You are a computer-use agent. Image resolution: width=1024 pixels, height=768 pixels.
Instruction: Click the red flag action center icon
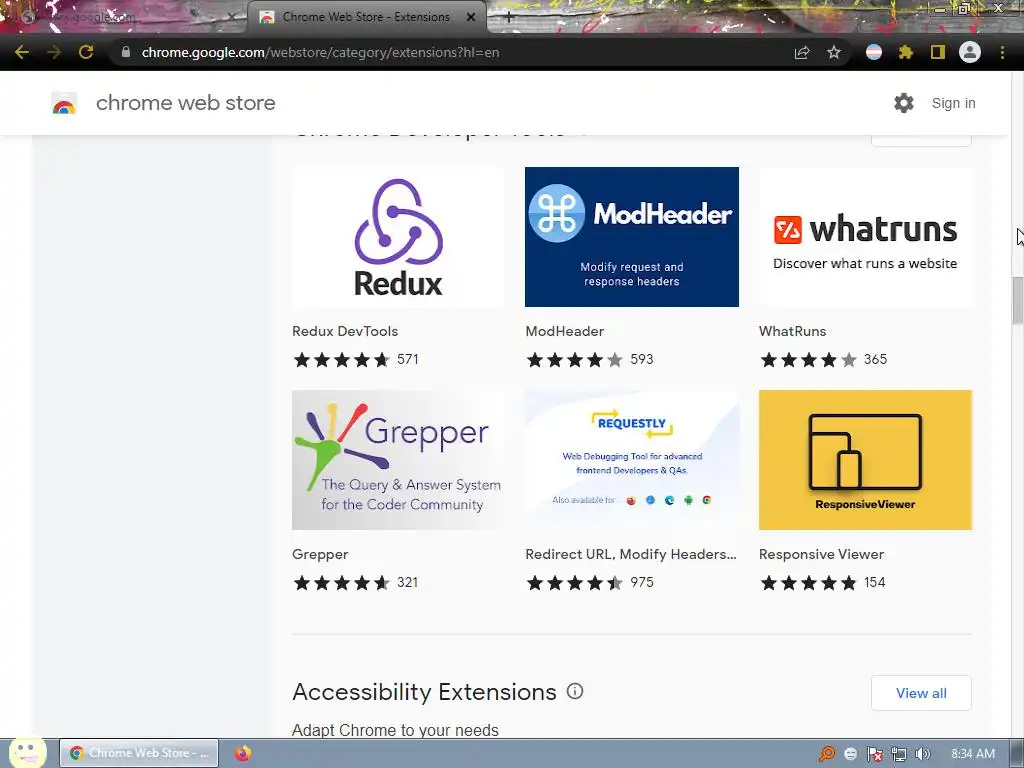coord(874,754)
